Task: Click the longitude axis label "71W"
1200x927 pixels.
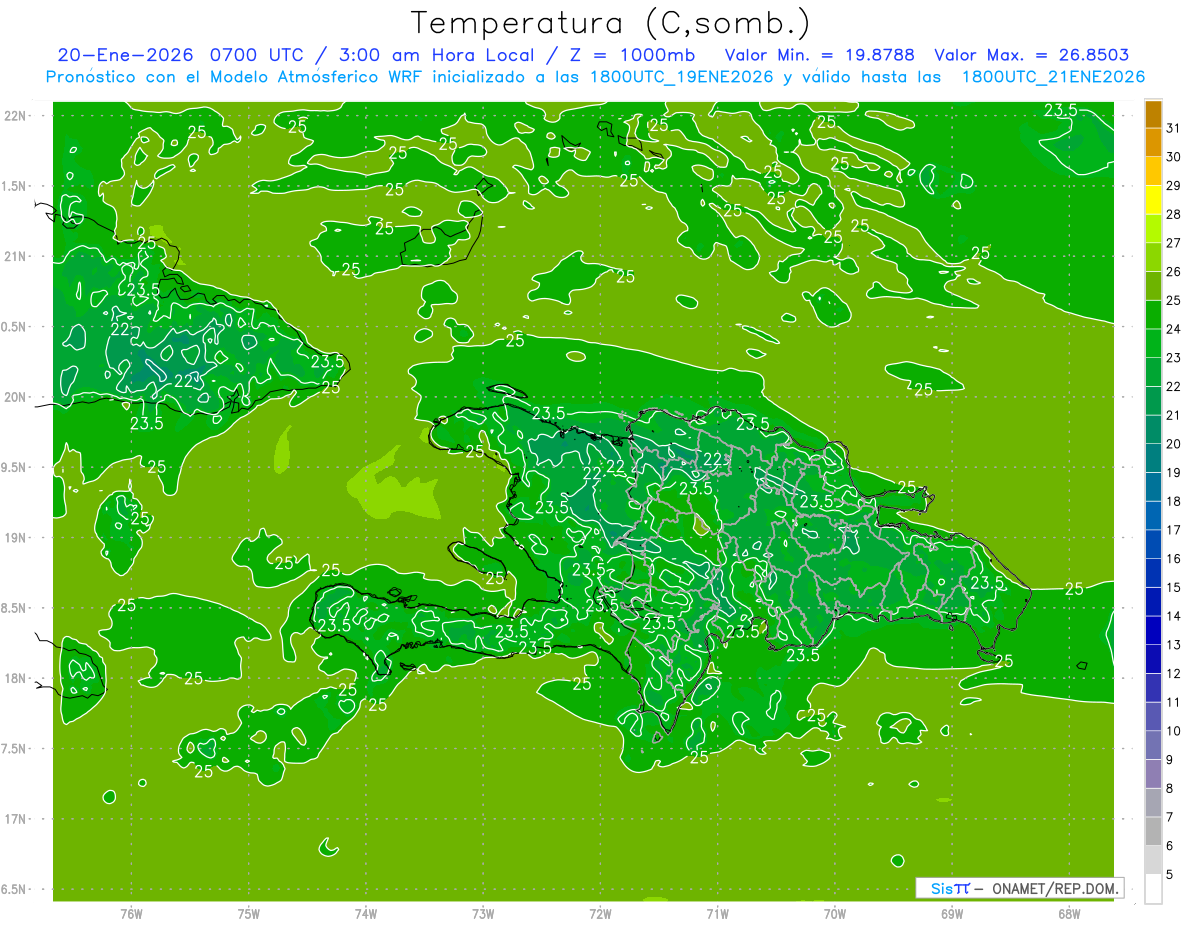Action: pos(717,913)
